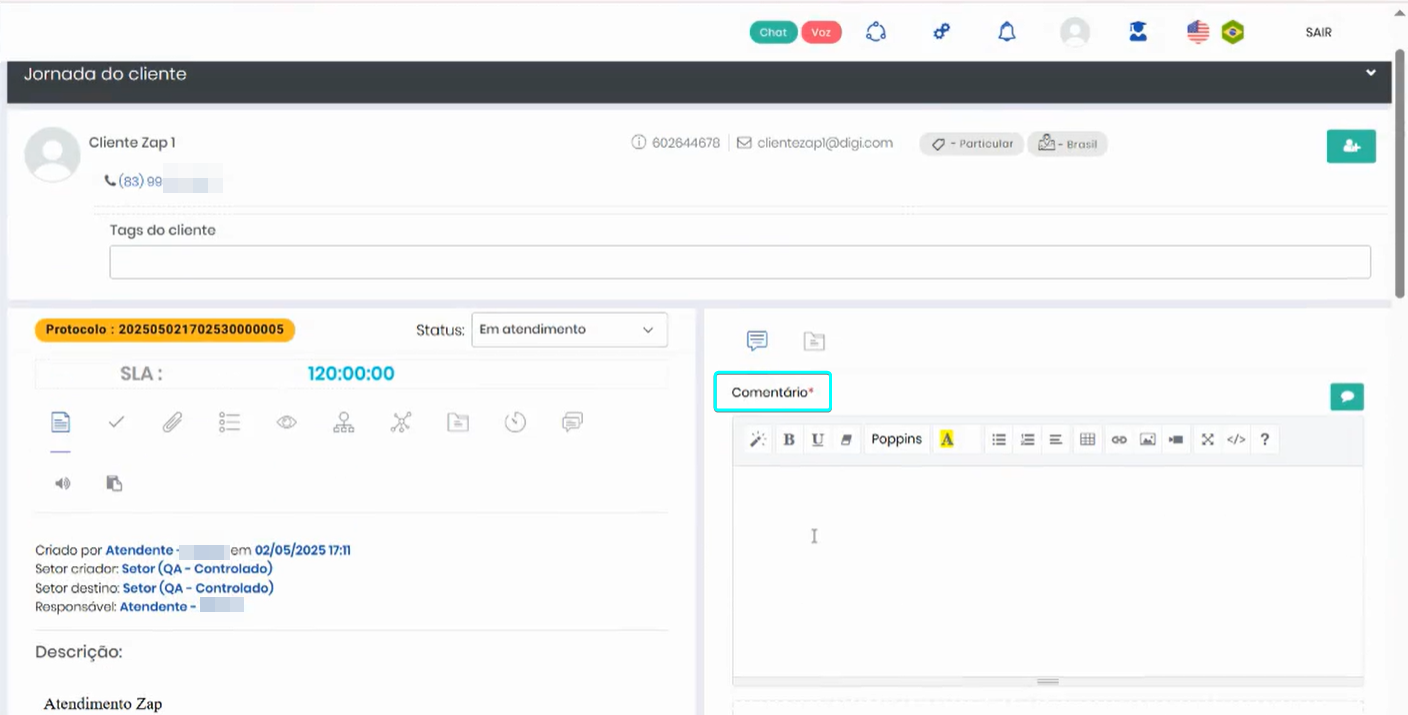
Task: Open the Status dropdown 'Em atendimento'
Action: coord(569,330)
